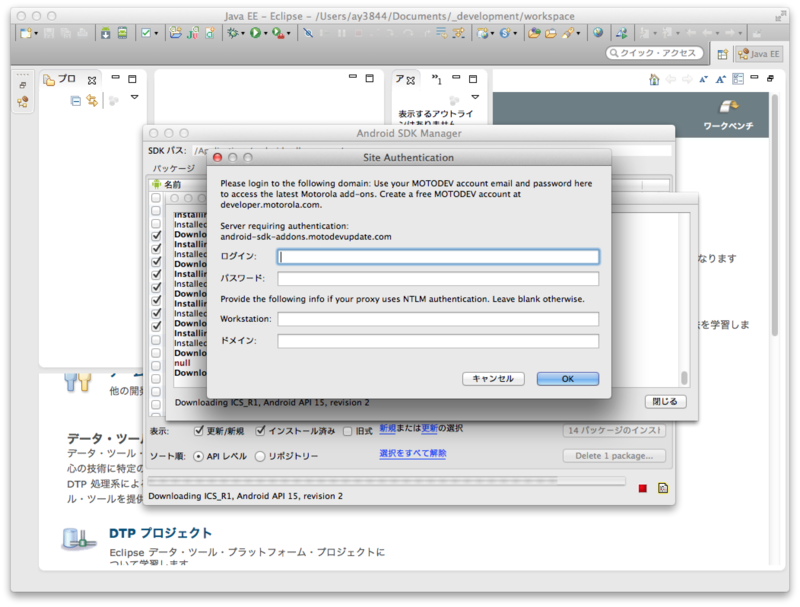Click the 新規 link in SDK Manager
Image resolution: width=800 pixels, height=607 pixels.
click(x=387, y=428)
